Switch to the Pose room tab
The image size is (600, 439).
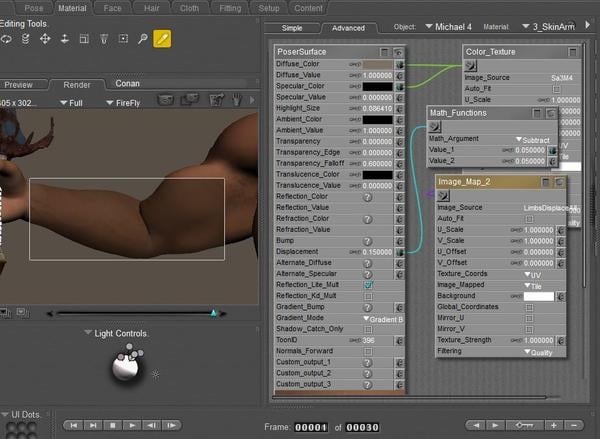(34, 8)
